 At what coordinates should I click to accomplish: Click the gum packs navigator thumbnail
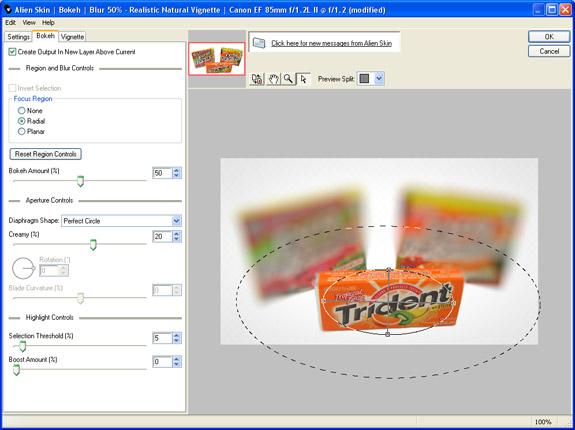tap(217, 59)
